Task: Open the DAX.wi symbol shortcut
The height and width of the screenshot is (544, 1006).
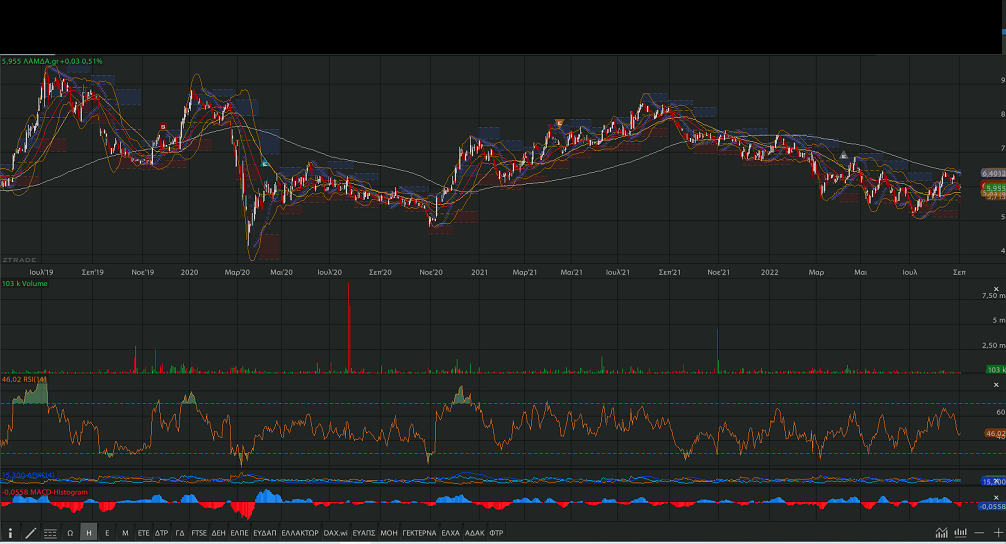Action: click(x=336, y=533)
